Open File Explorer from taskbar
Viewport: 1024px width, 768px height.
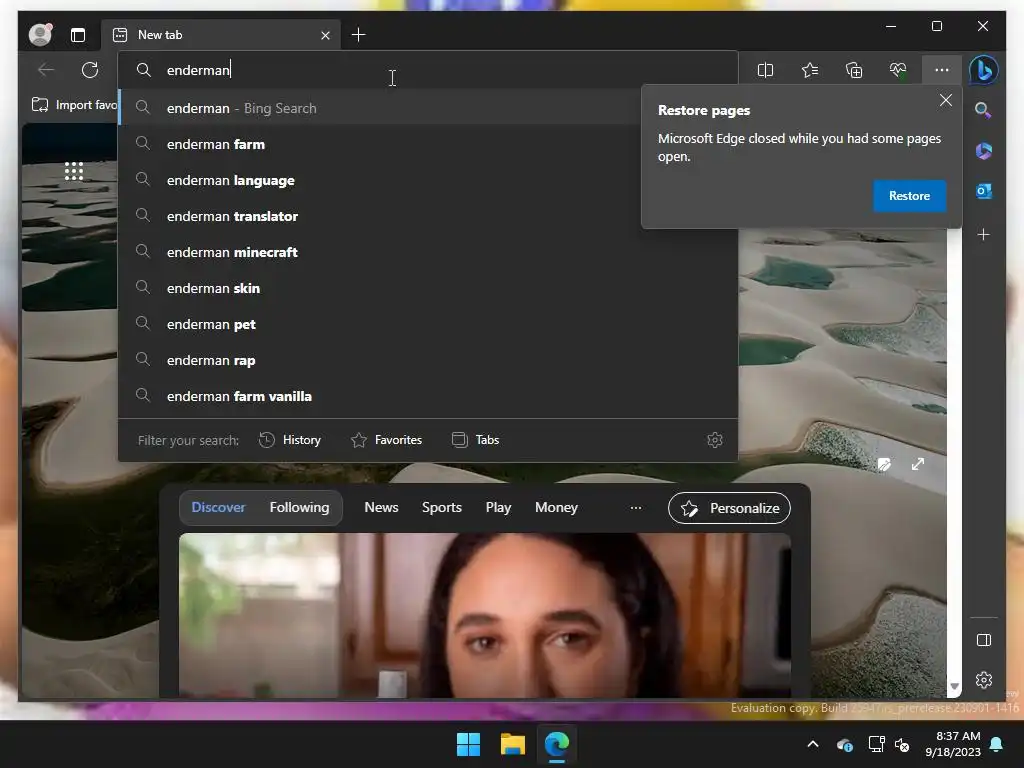point(513,744)
